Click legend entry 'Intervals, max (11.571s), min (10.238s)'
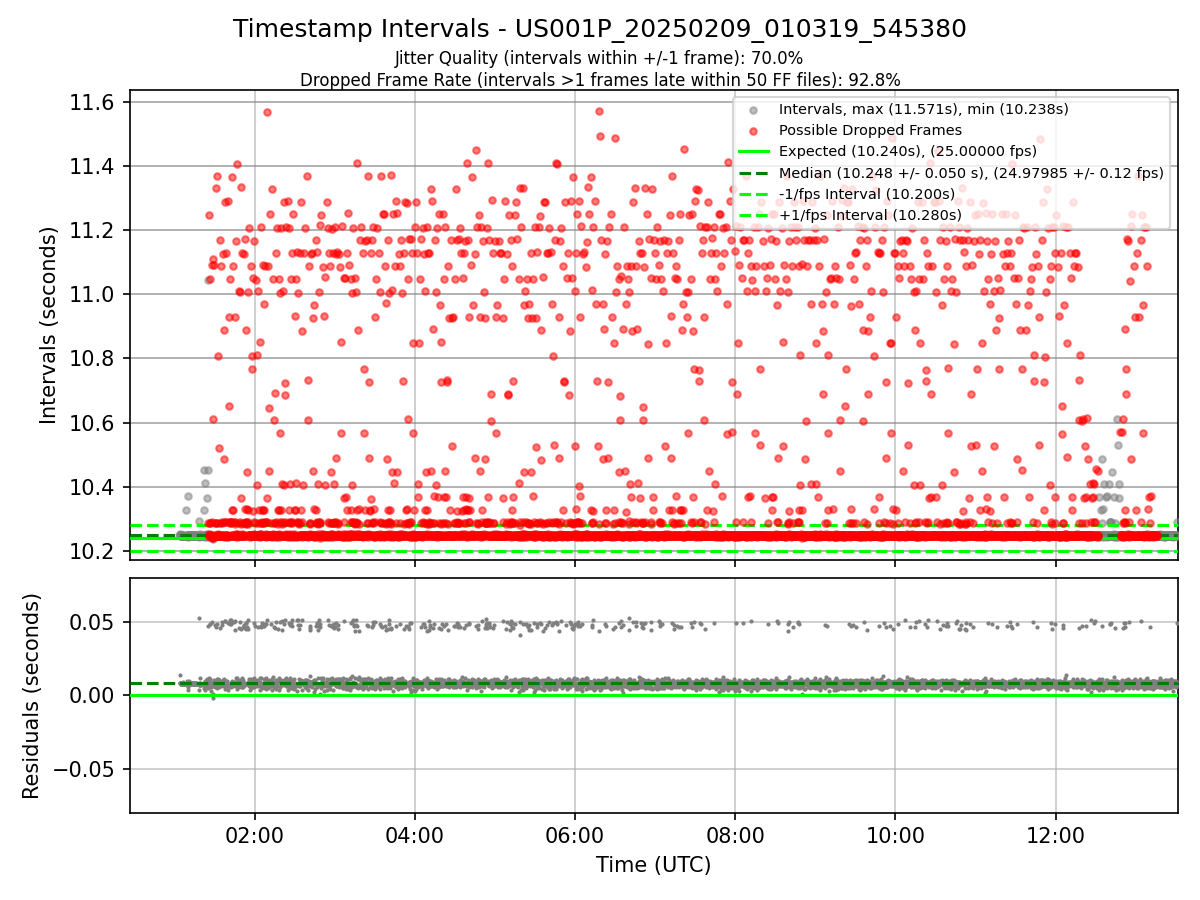Viewport: 1200px width, 900px height. (923, 109)
